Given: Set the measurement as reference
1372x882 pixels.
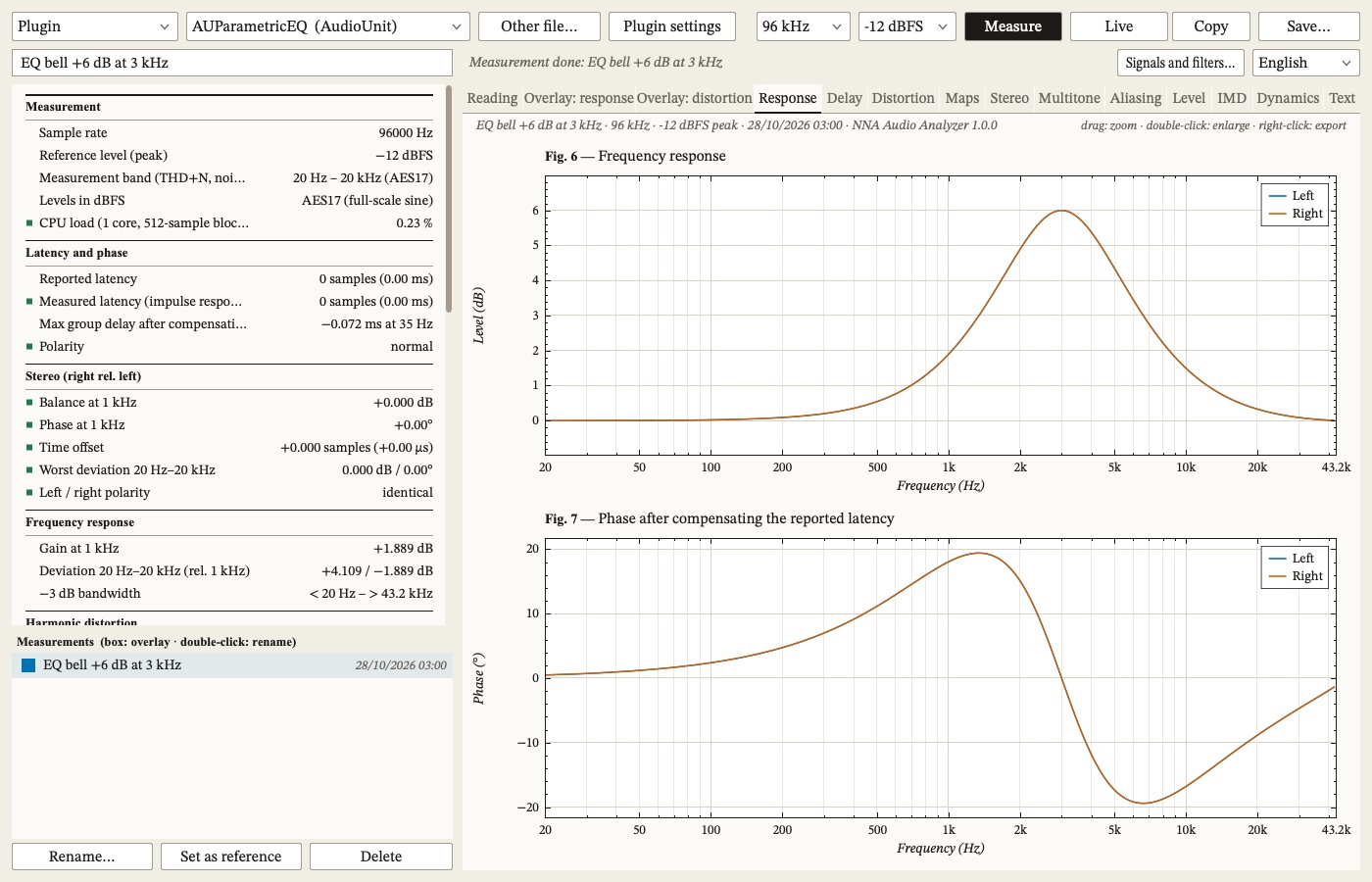Looking at the screenshot, I should [231, 857].
